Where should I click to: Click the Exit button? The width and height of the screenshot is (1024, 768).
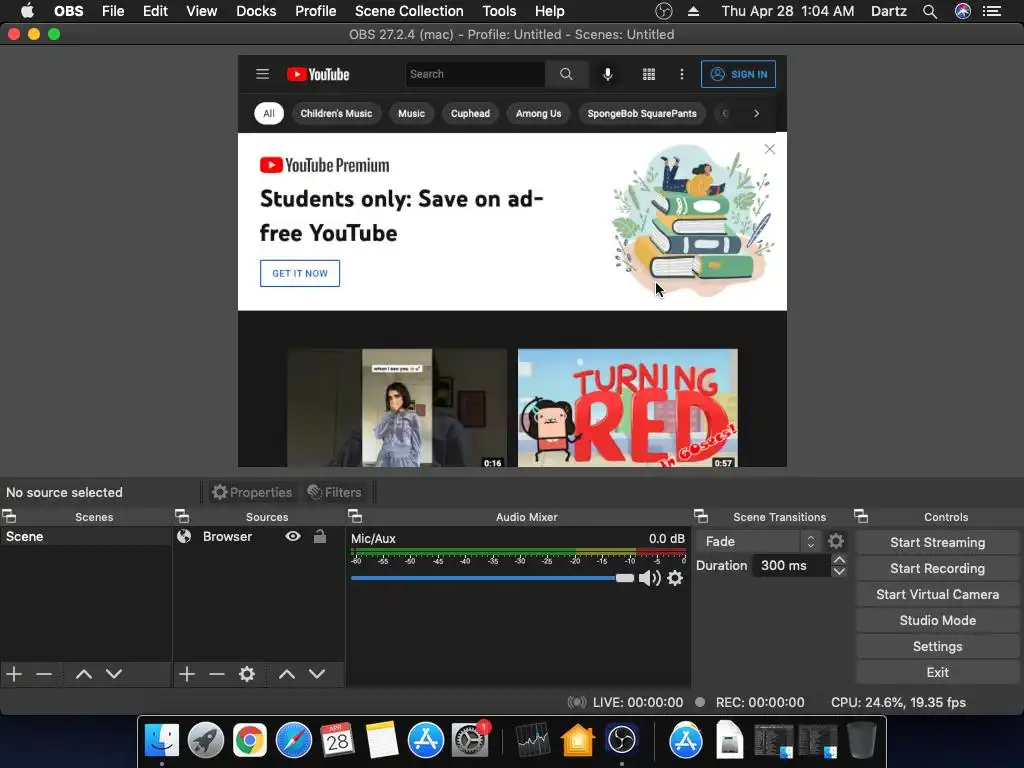(937, 673)
